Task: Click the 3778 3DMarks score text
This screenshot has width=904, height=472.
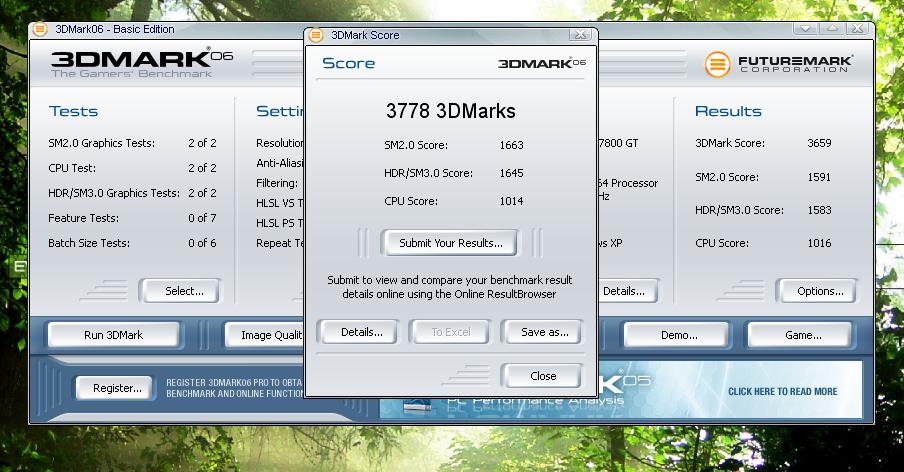Action: pyautogui.click(x=451, y=111)
